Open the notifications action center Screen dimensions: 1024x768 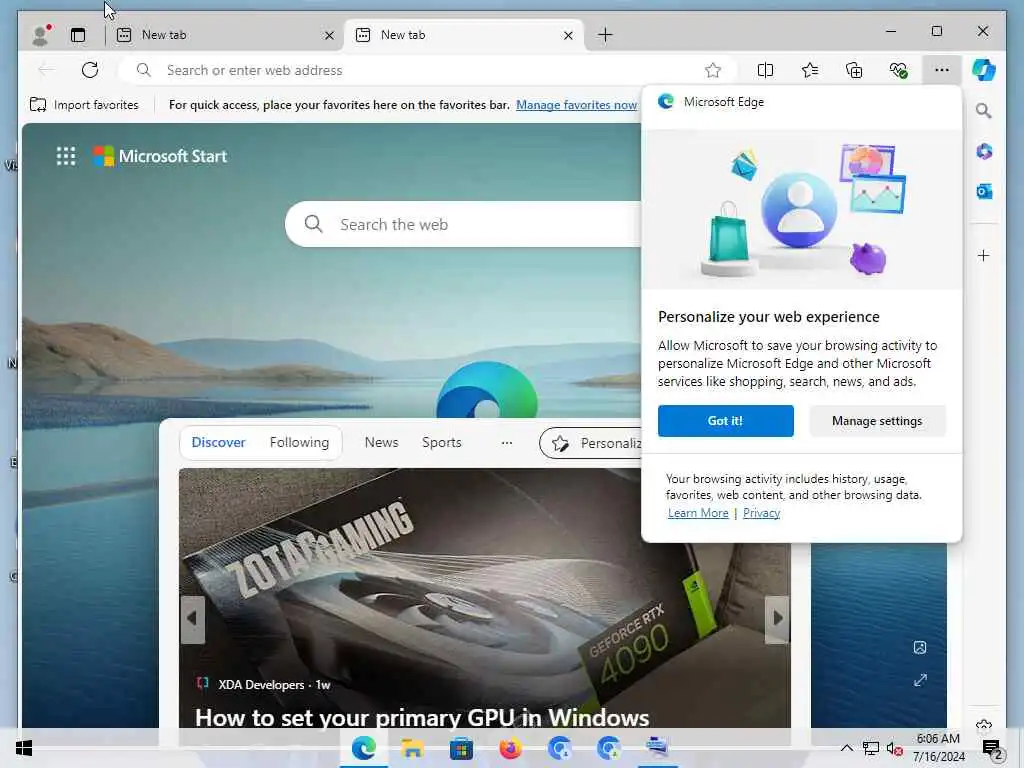pyautogui.click(x=992, y=749)
